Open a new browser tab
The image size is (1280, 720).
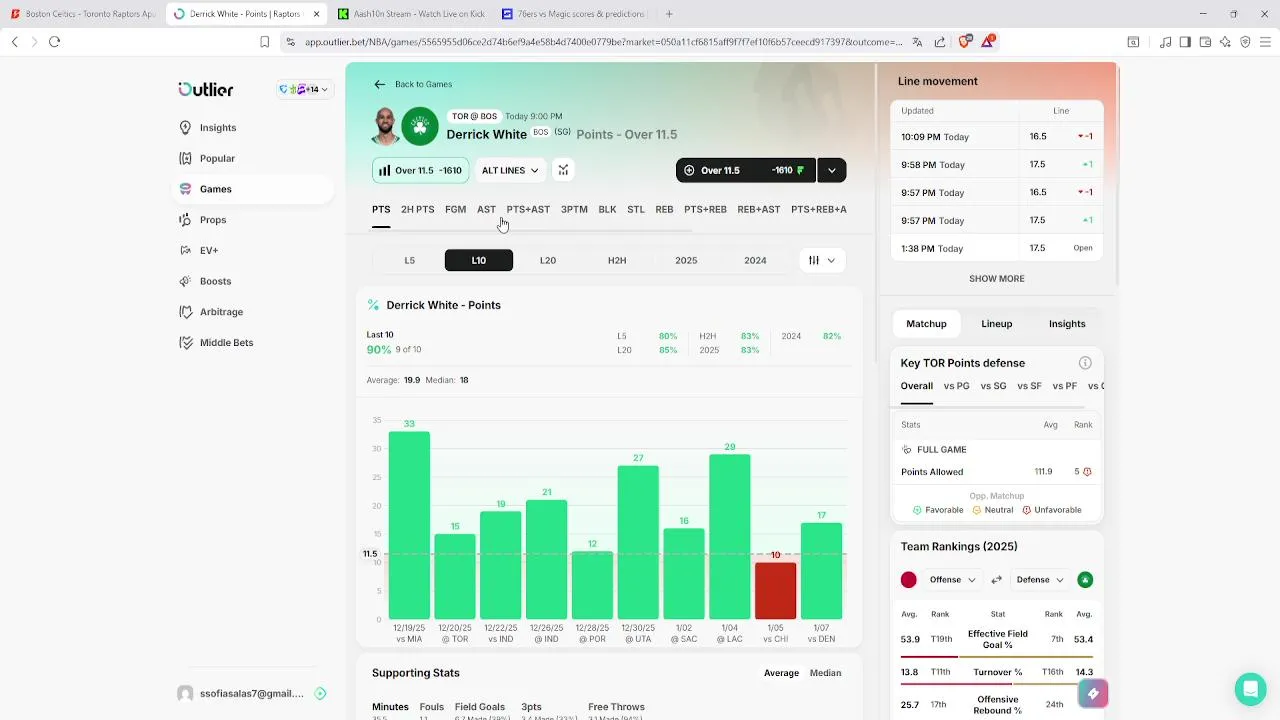tap(669, 14)
